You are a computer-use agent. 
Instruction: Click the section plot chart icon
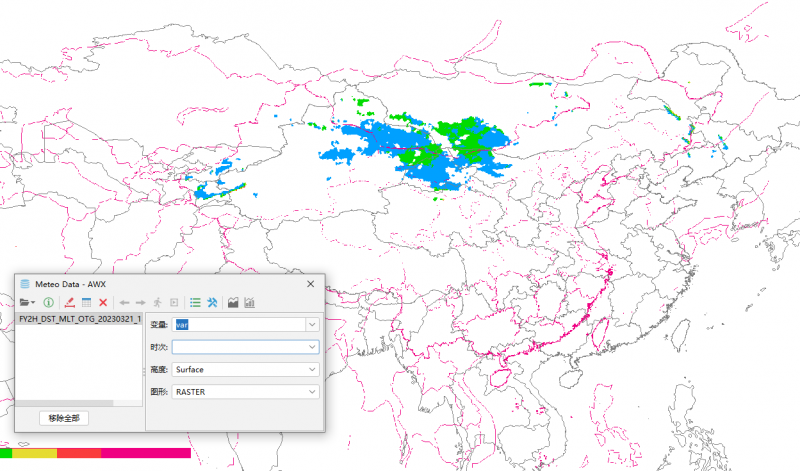click(233, 302)
